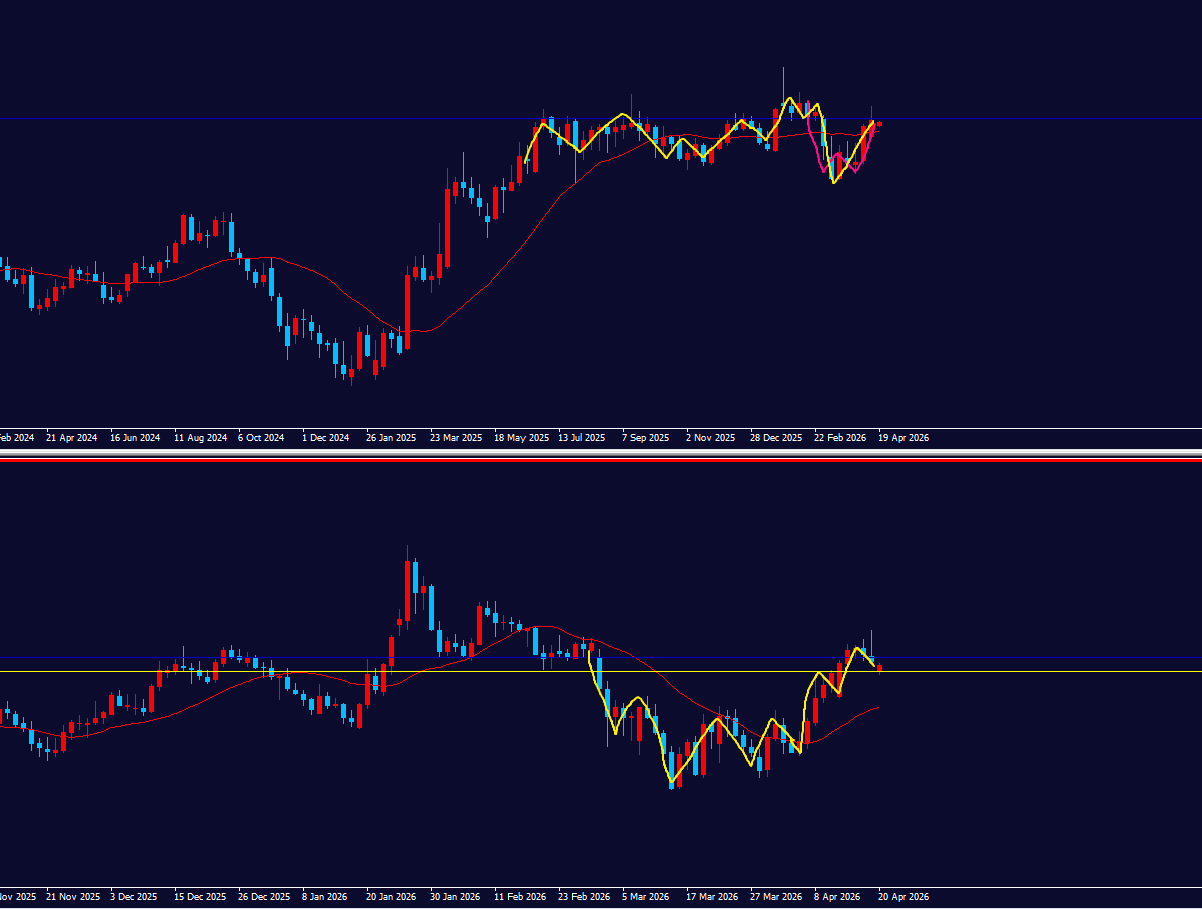The width and height of the screenshot is (1202, 909).
Task: Click the '22 Feb 2026' upper axis label
Action: coord(840,438)
